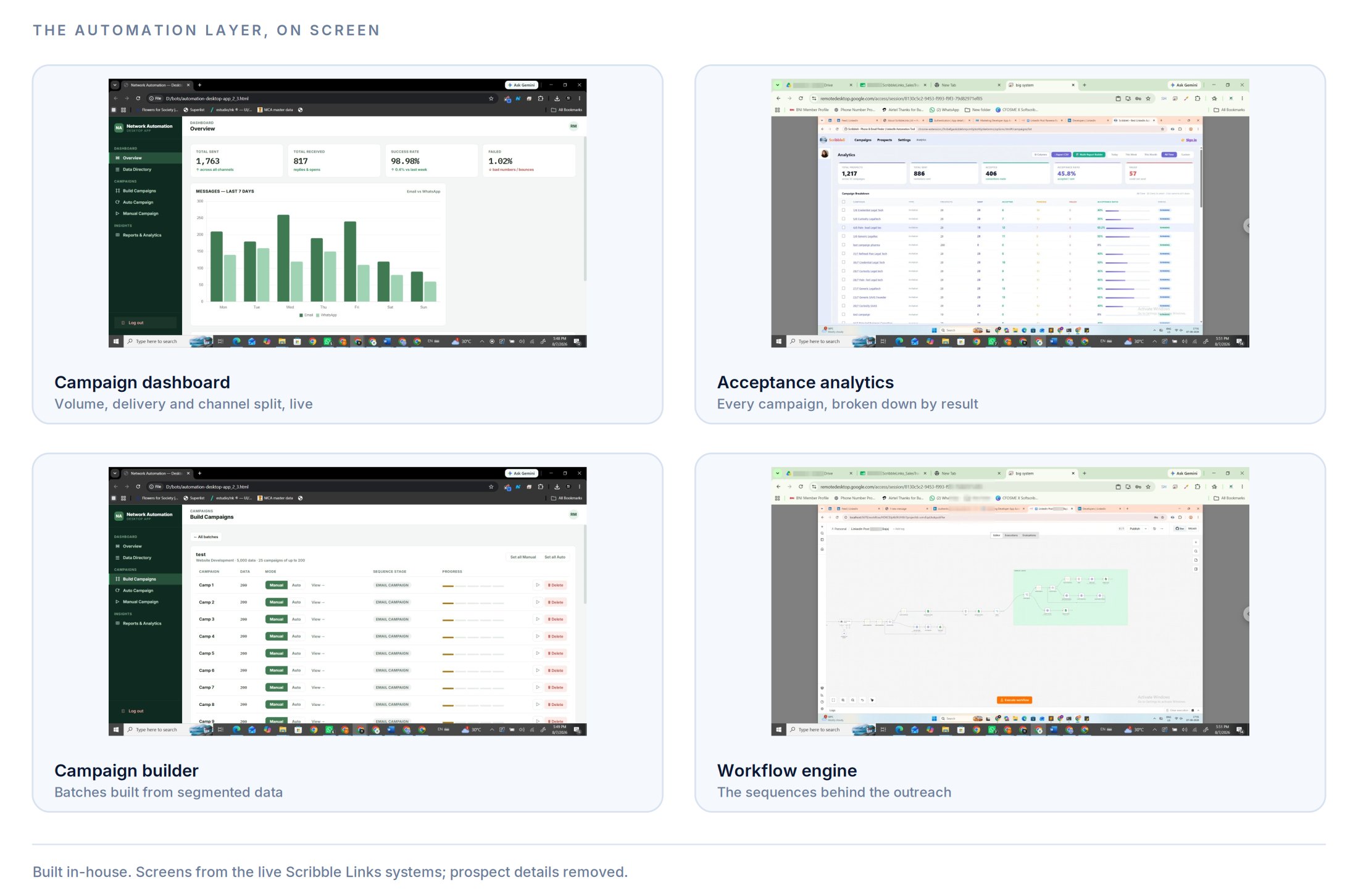Click address bar in Campaign dashboard browser

tap(321, 98)
